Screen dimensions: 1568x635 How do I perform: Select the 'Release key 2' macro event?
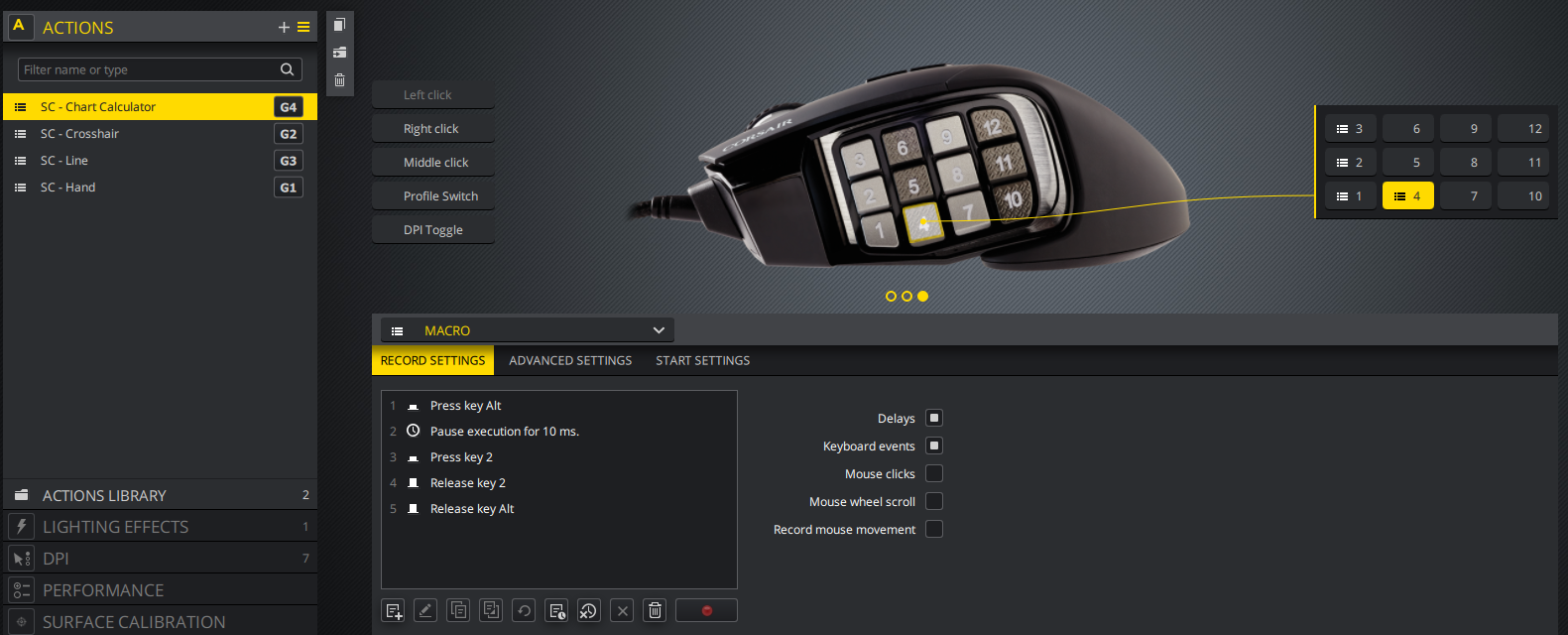(558, 483)
